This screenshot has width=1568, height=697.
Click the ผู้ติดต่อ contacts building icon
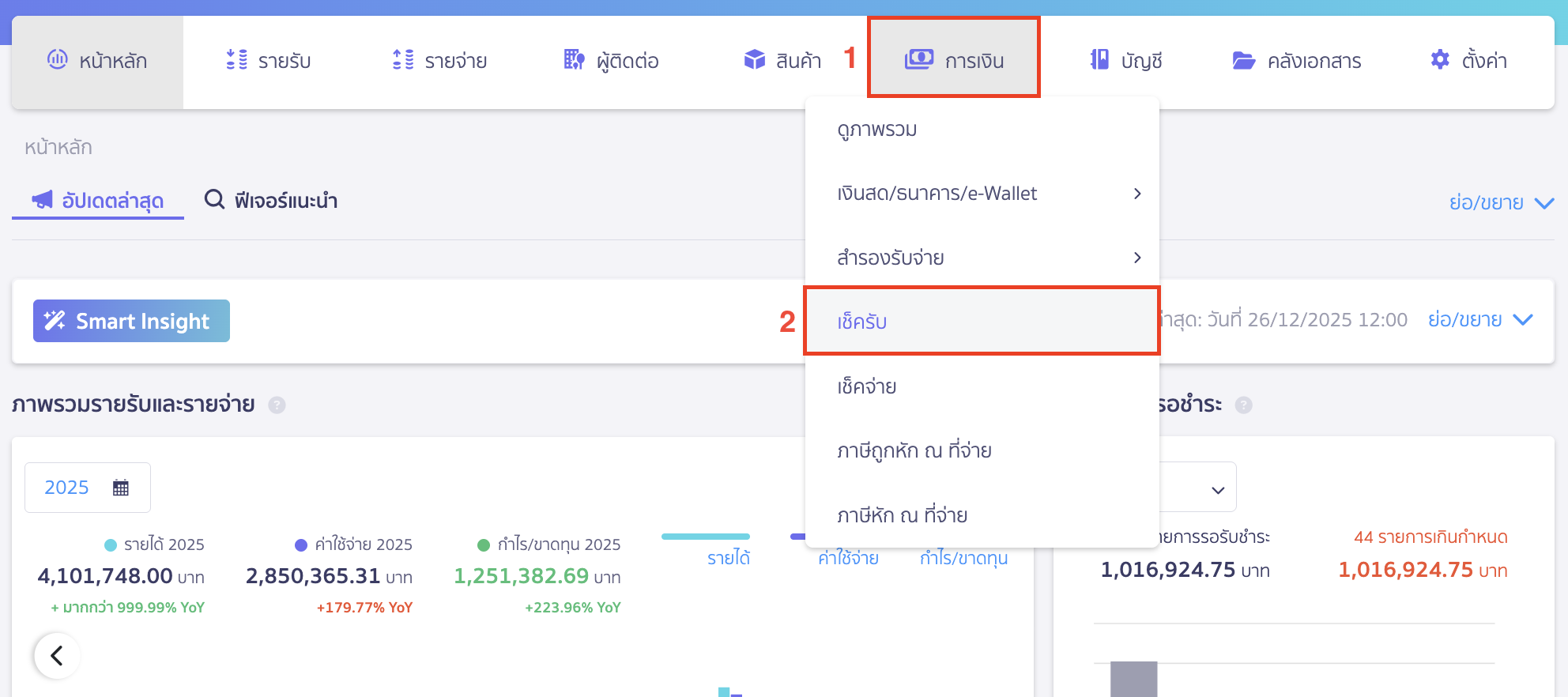(574, 60)
